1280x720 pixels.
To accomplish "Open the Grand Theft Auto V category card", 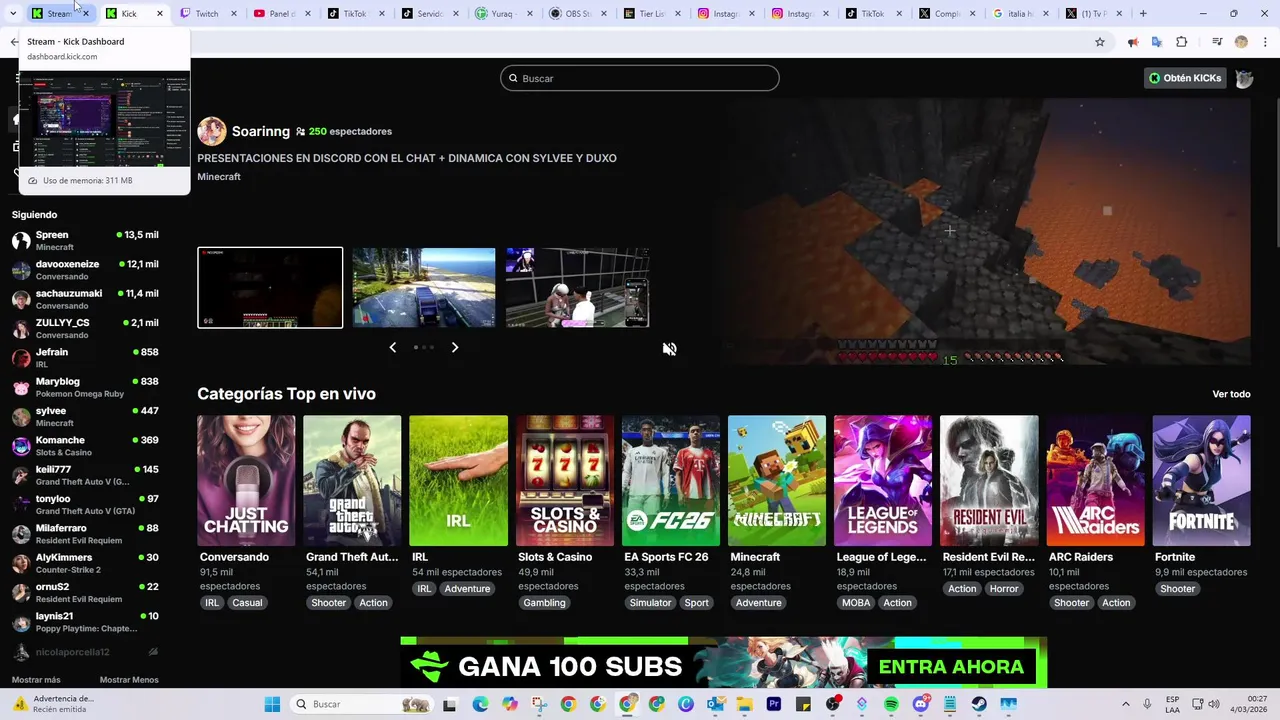I will pyautogui.click(x=352, y=481).
